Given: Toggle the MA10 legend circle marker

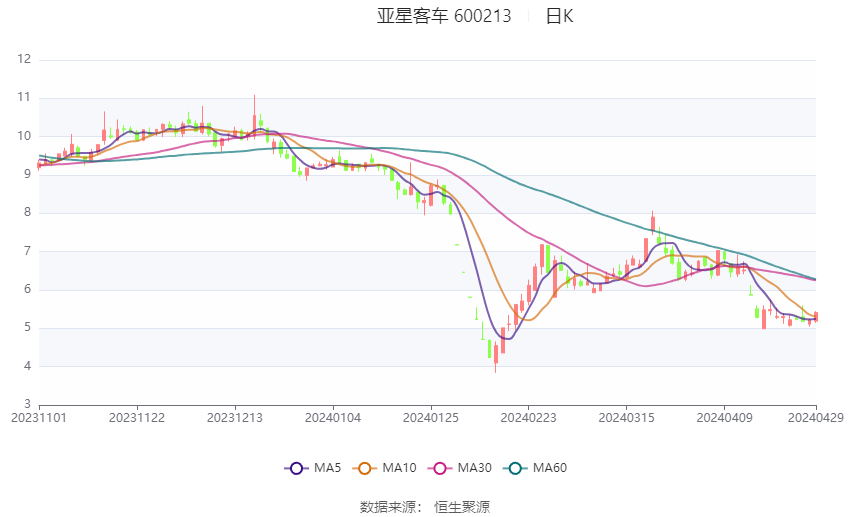Looking at the screenshot, I should pyautogui.click(x=365, y=468).
